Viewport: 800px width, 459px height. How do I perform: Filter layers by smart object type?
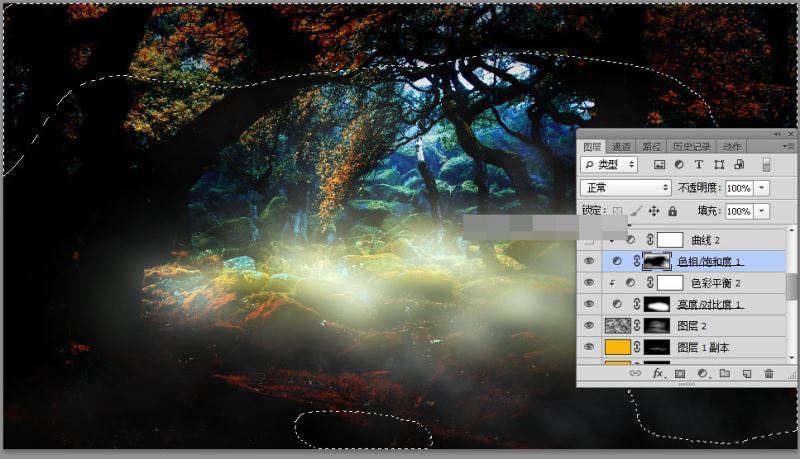pyautogui.click(x=739, y=164)
